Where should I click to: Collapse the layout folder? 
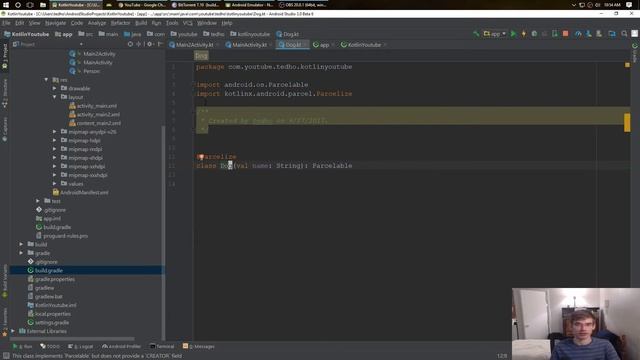click(x=54, y=97)
